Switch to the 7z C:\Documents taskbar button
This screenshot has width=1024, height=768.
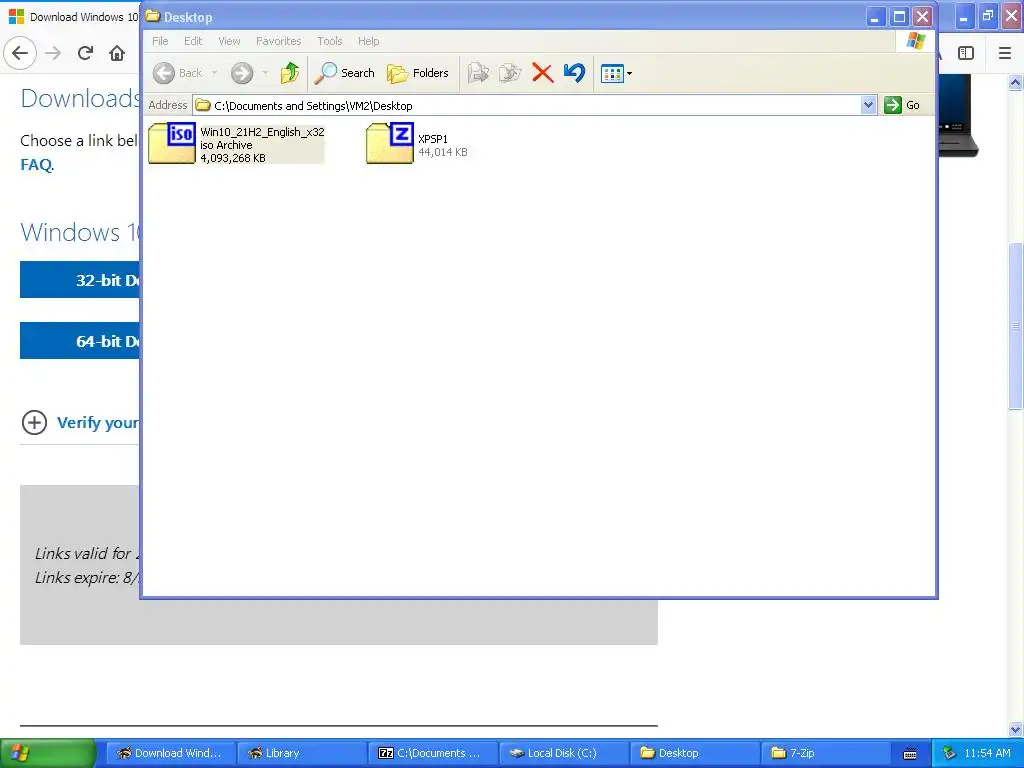(x=433, y=753)
